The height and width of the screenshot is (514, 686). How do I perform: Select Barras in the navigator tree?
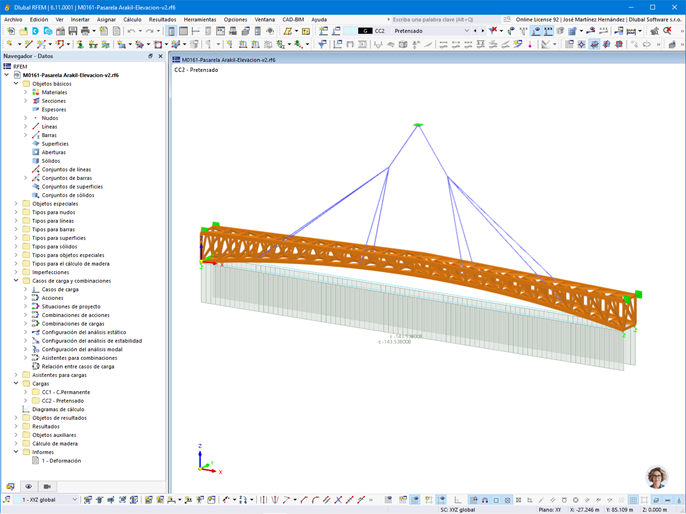49,135
